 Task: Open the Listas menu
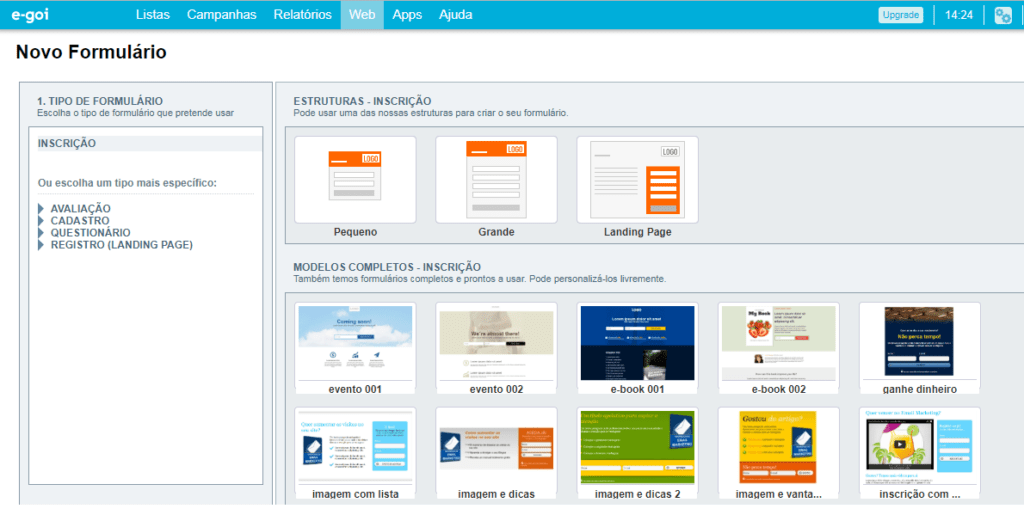click(x=153, y=14)
